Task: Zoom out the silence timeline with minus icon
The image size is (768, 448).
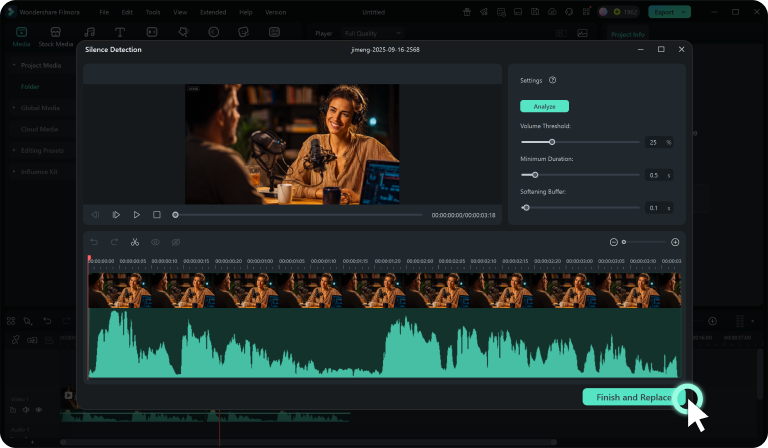Action: pyautogui.click(x=613, y=242)
